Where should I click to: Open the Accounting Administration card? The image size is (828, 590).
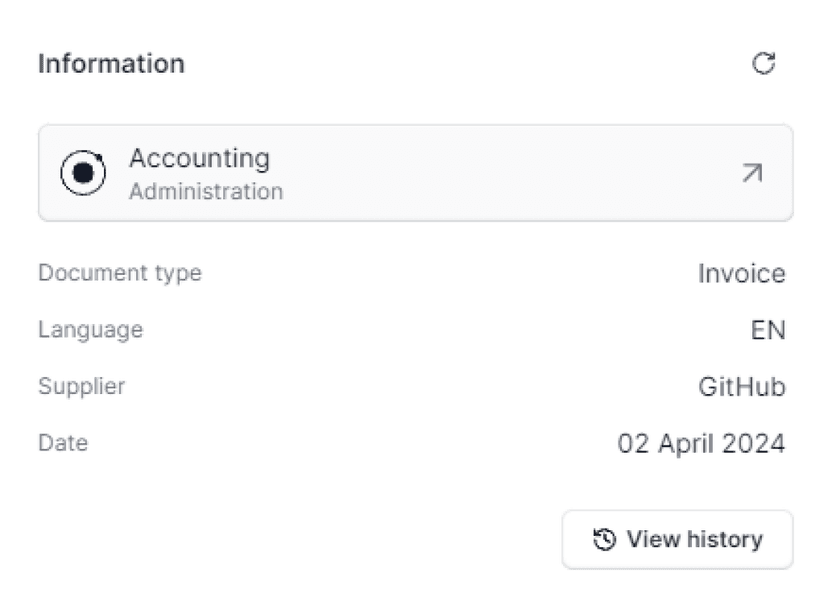pos(415,173)
